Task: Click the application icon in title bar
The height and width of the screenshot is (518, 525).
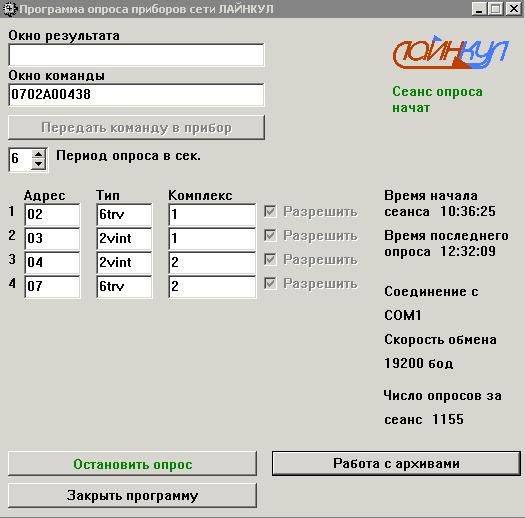Action: coord(9,9)
